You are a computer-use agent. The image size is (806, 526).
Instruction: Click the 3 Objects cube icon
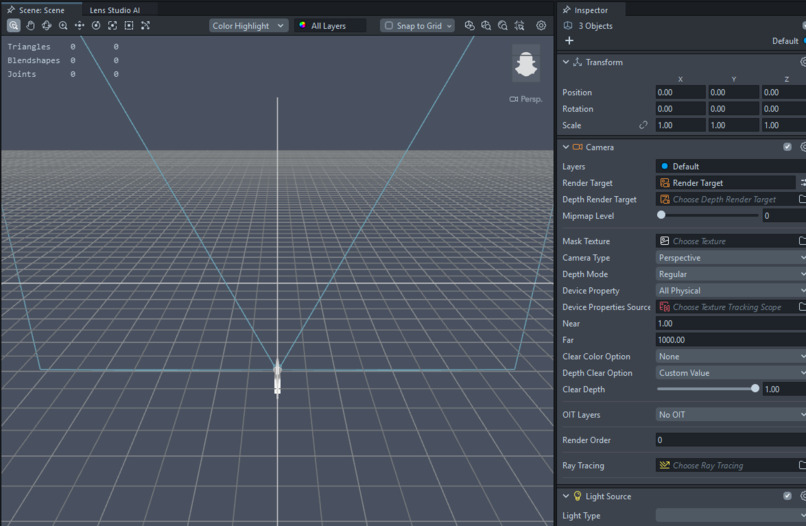tap(568, 26)
